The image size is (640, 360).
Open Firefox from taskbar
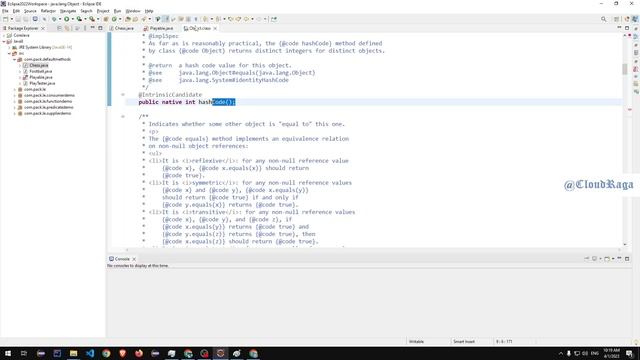pos(139,353)
